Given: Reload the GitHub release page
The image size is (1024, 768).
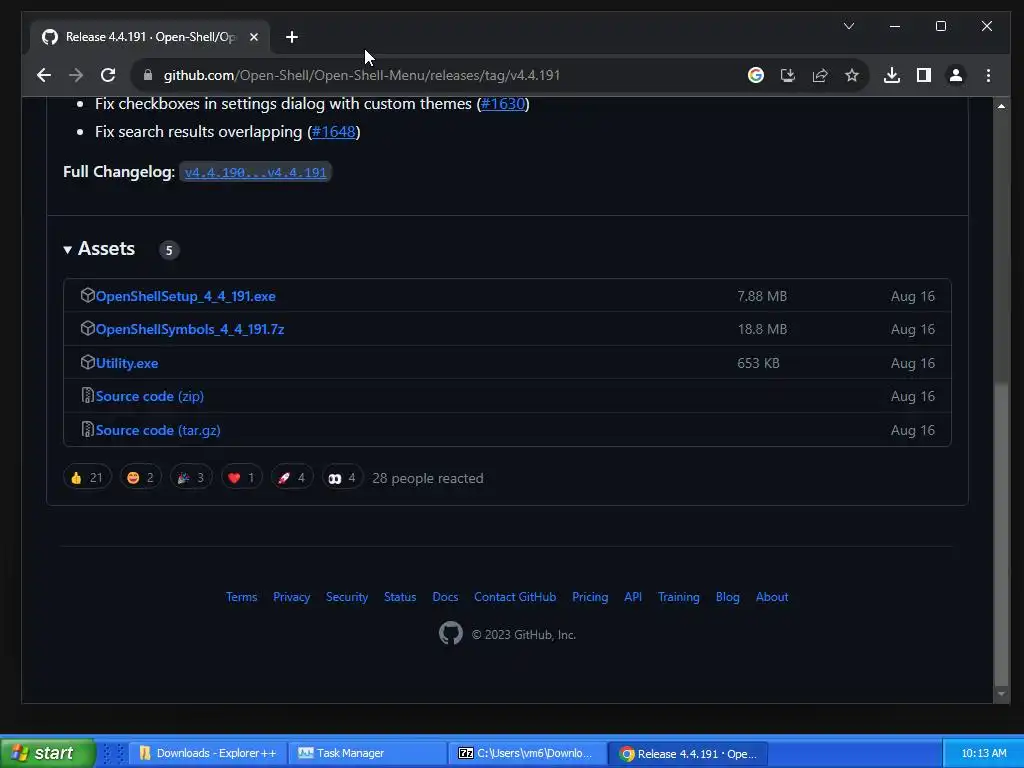Looking at the screenshot, I should [x=108, y=75].
